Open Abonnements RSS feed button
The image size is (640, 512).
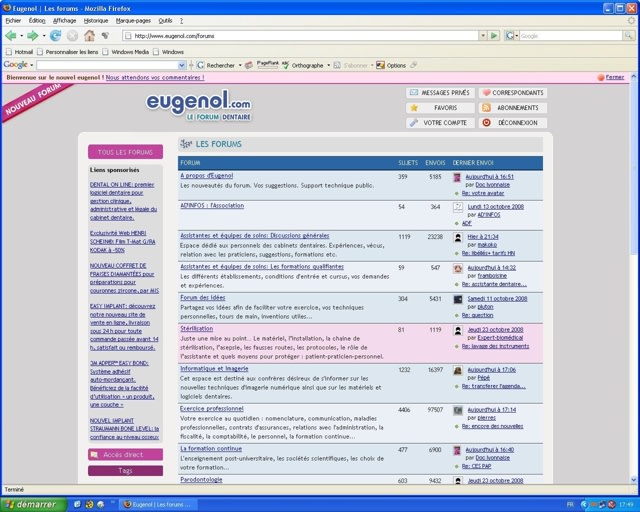(x=511, y=108)
